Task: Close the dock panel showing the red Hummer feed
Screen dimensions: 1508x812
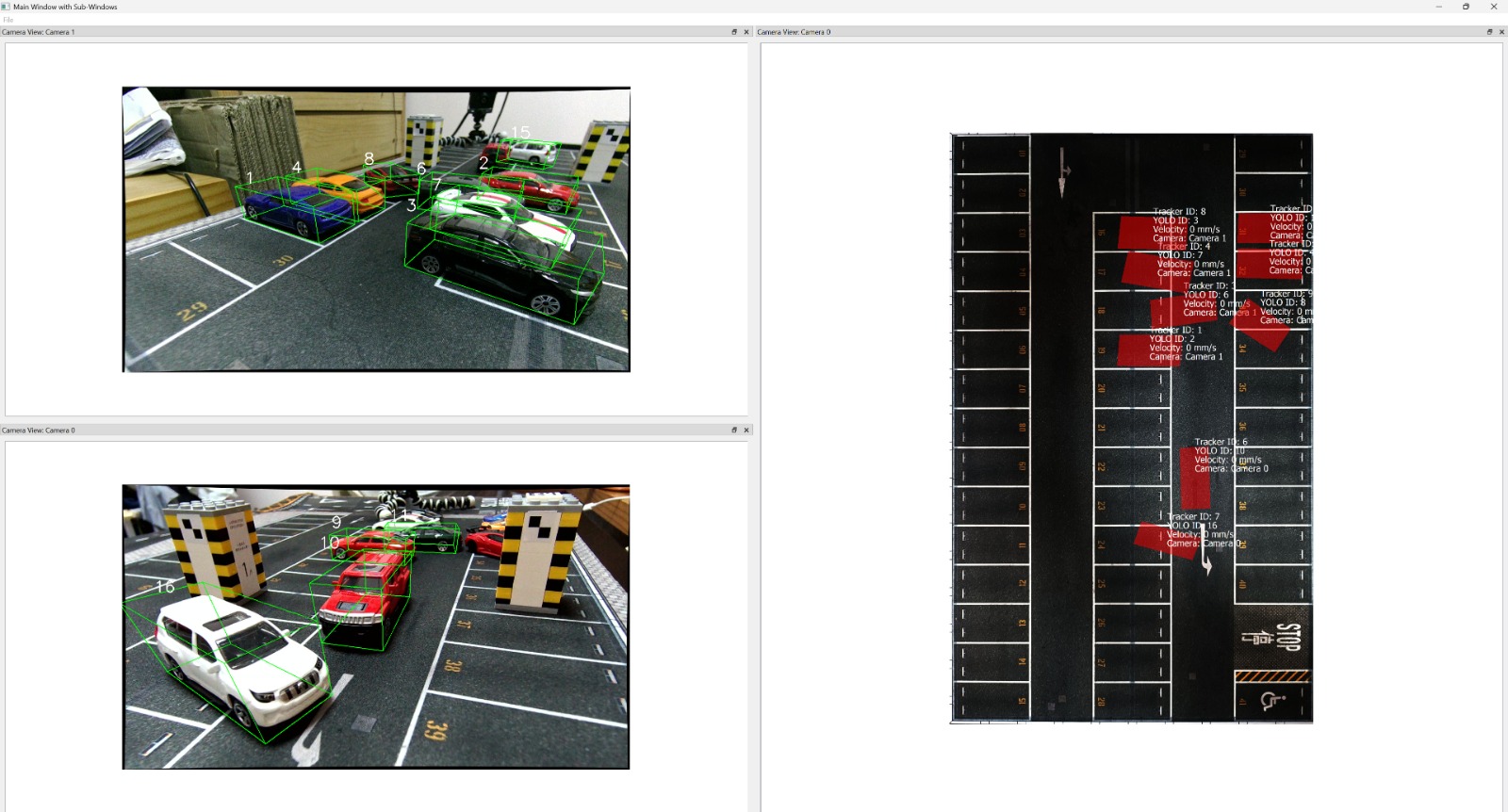Action: [x=746, y=430]
